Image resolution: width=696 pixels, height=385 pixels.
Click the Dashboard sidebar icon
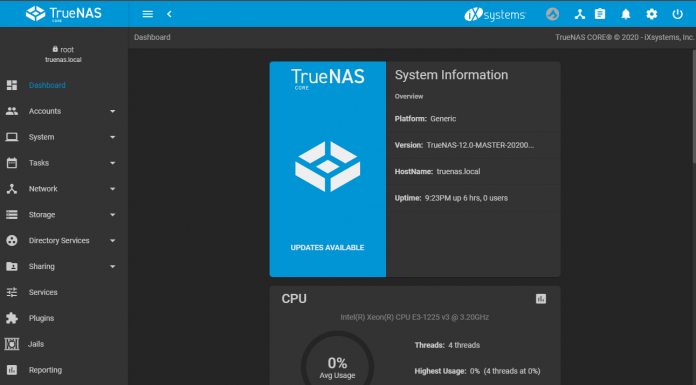click(12, 85)
